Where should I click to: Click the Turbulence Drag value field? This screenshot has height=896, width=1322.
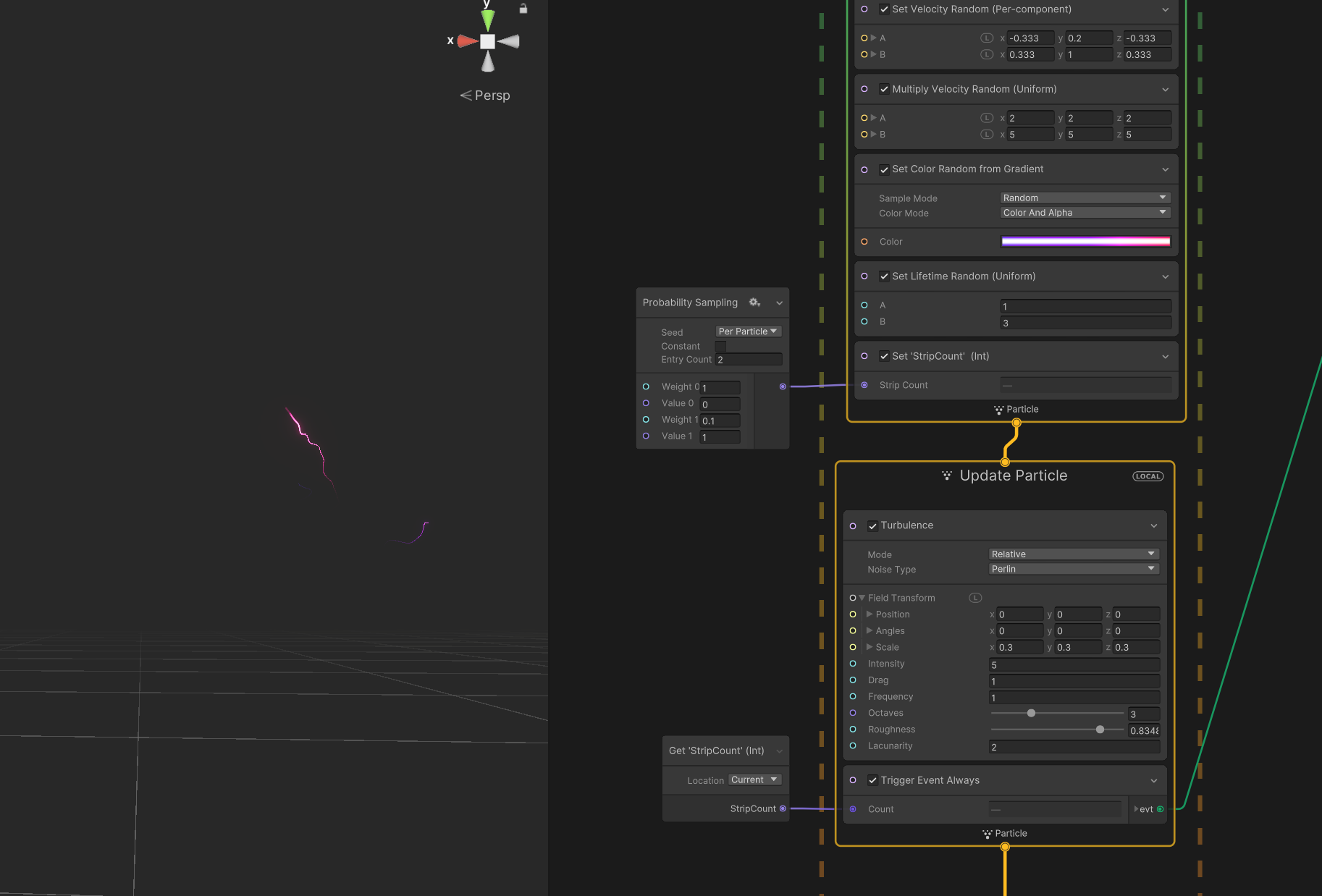coord(1074,681)
